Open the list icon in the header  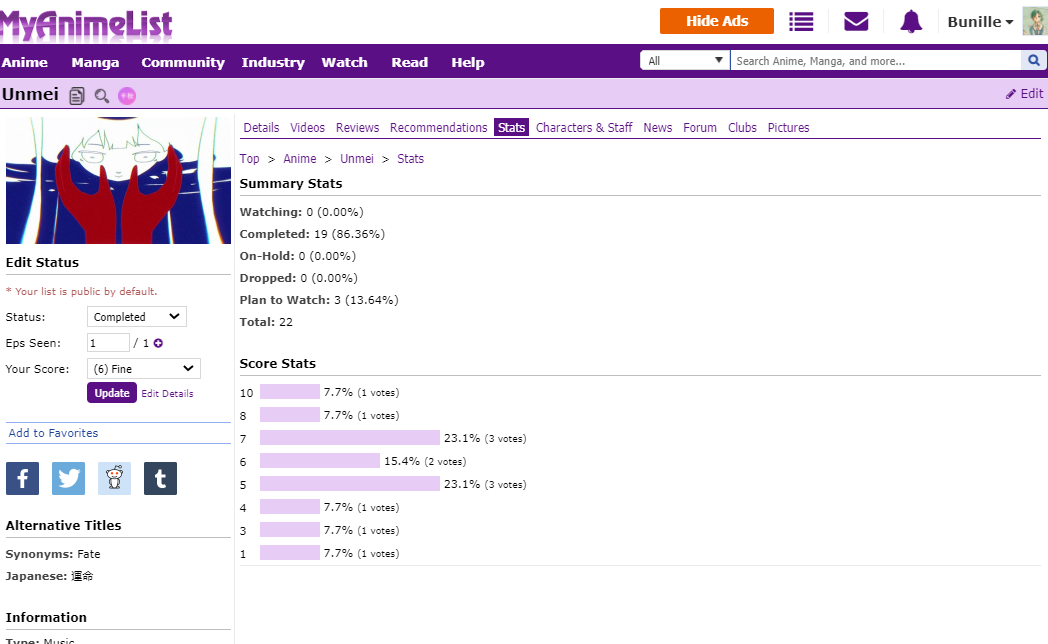[801, 21]
